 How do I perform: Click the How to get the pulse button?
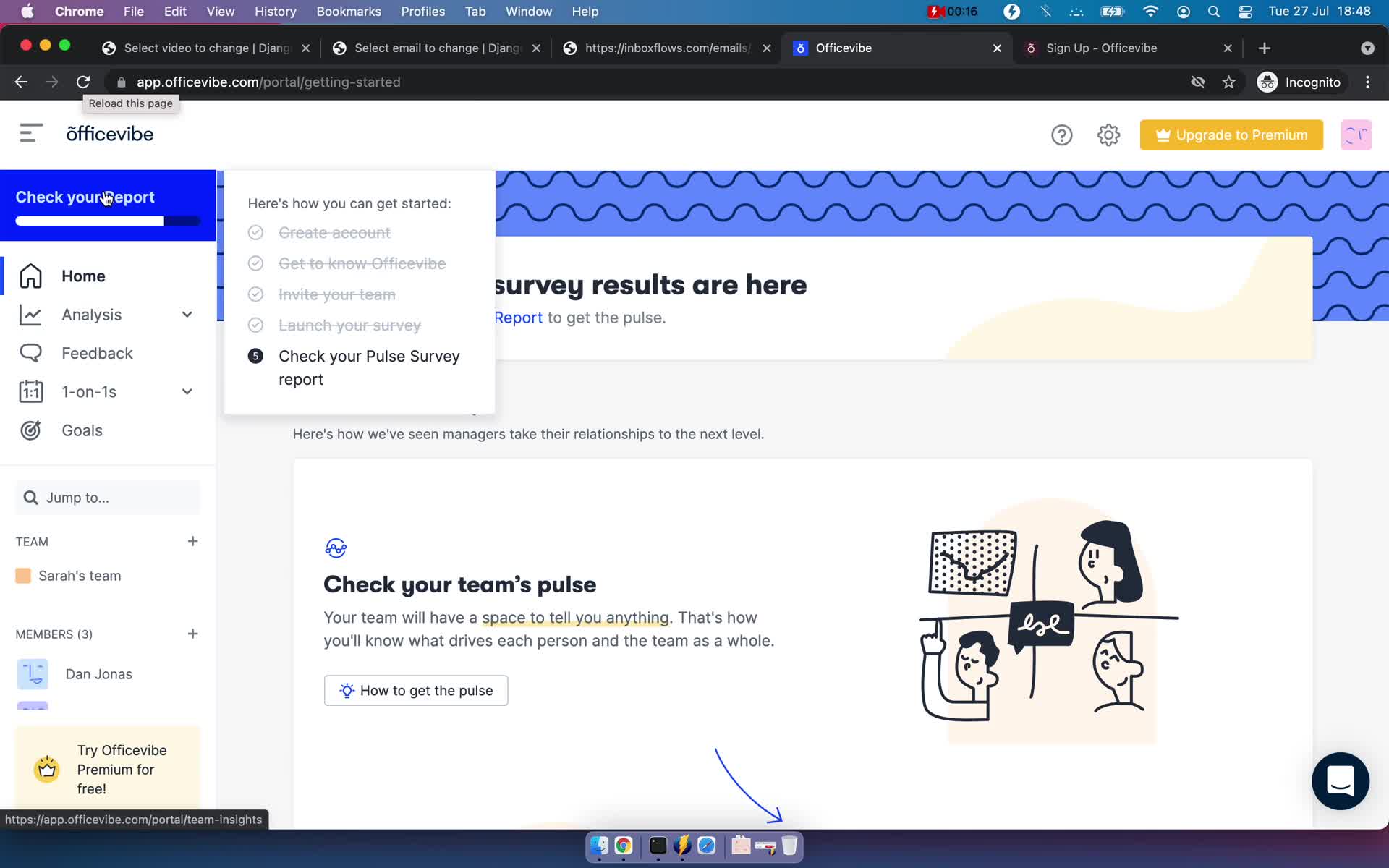pyautogui.click(x=417, y=690)
